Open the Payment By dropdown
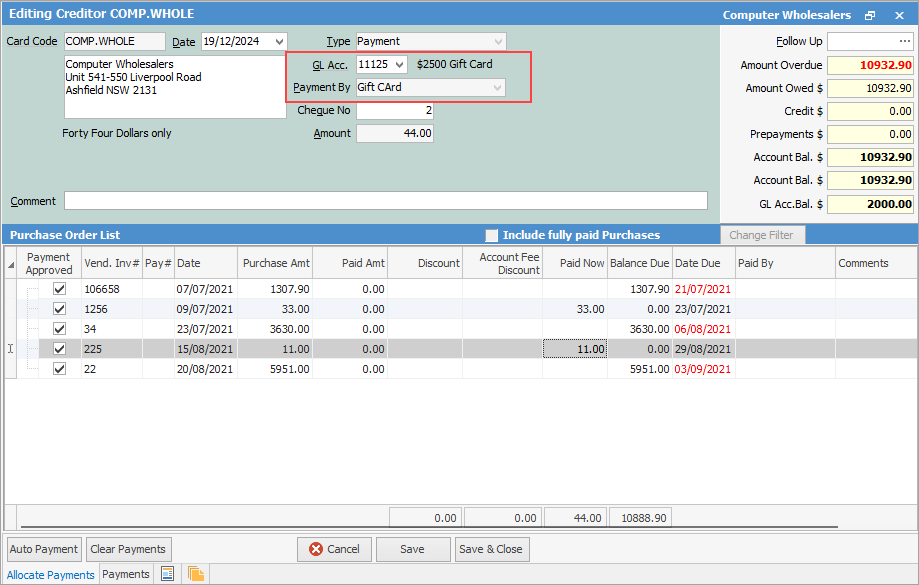The height and width of the screenshot is (585, 919). tap(497, 88)
